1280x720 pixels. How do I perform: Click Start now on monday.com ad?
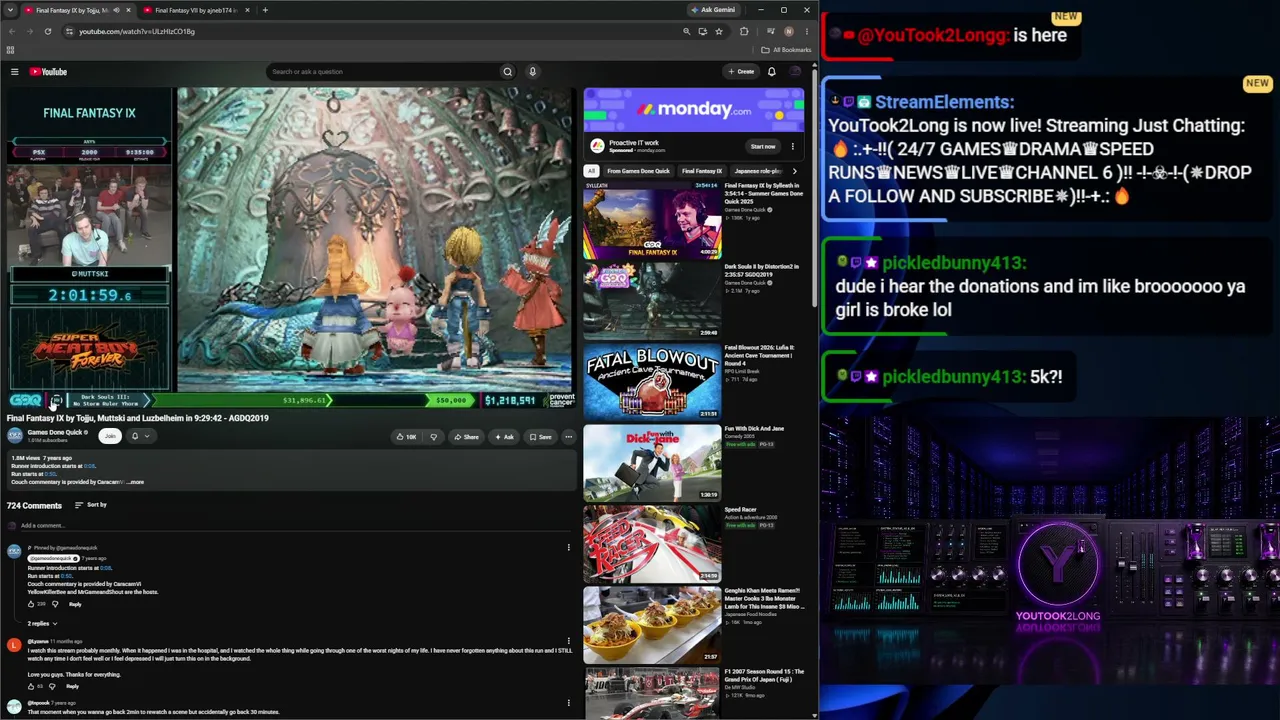pos(763,146)
